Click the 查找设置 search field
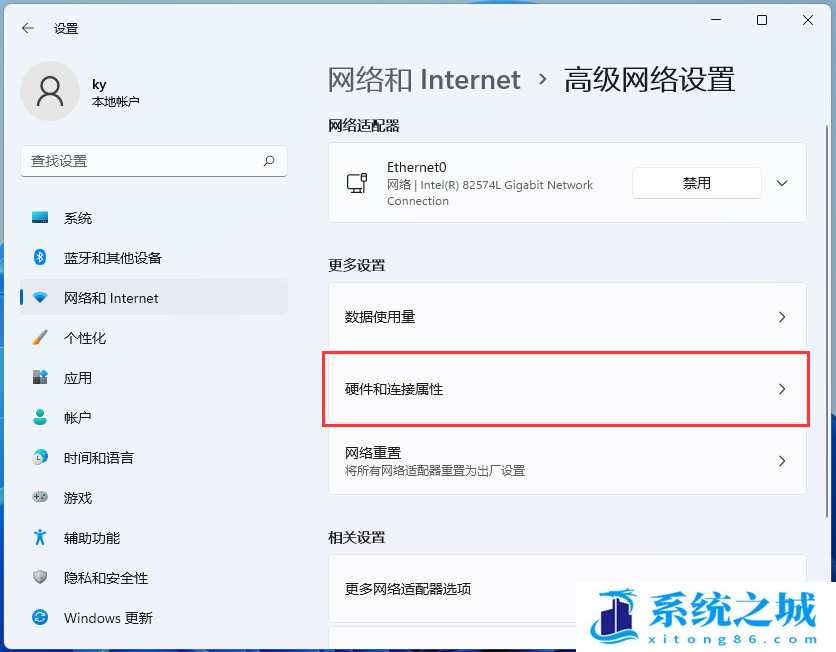The width and height of the screenshot is (836, 652). tap(140, 161)
